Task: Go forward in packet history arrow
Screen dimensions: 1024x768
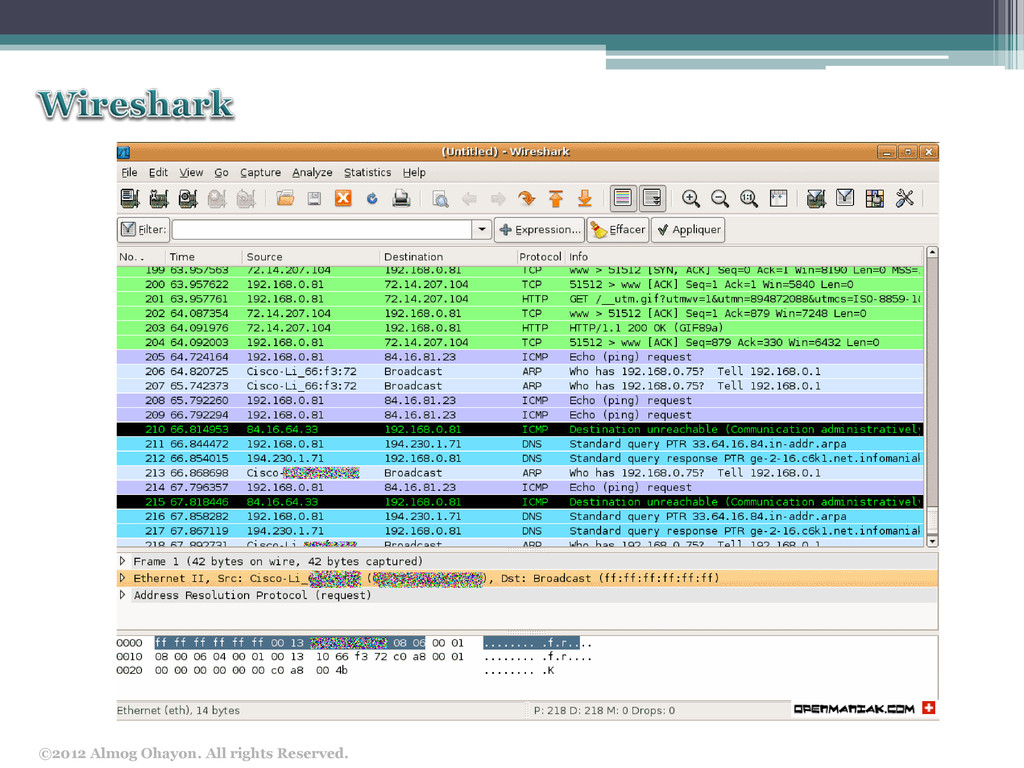Action: point(498,198)
